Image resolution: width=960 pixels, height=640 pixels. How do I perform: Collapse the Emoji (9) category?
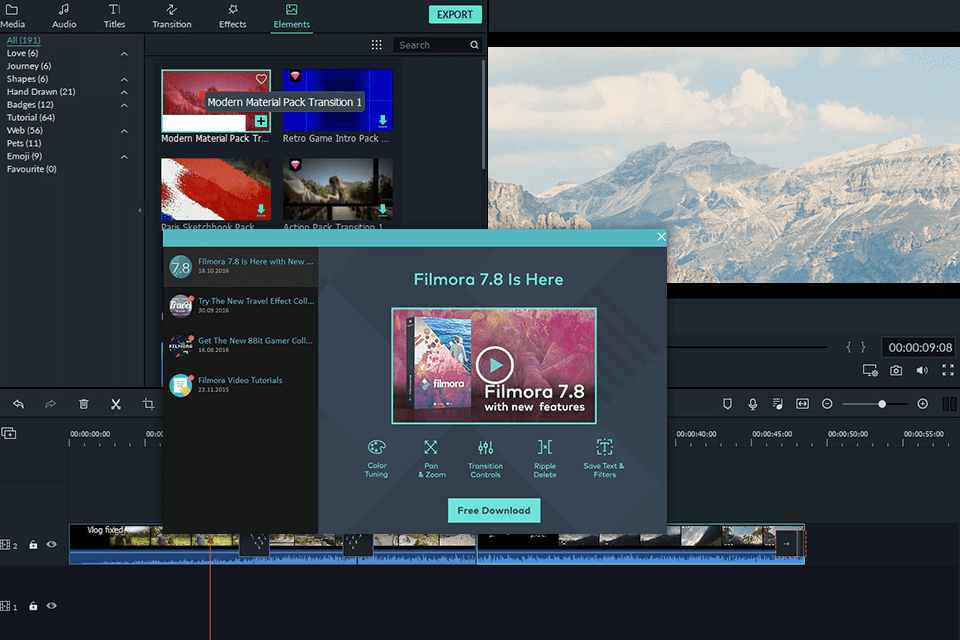coord(124,157)
